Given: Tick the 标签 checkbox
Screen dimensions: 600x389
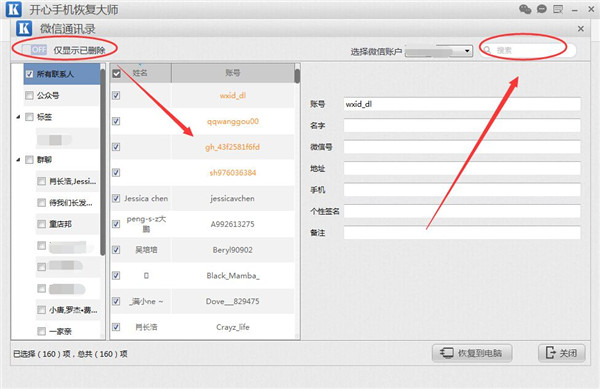Looking at the screenshot, I should coord(29,117).
